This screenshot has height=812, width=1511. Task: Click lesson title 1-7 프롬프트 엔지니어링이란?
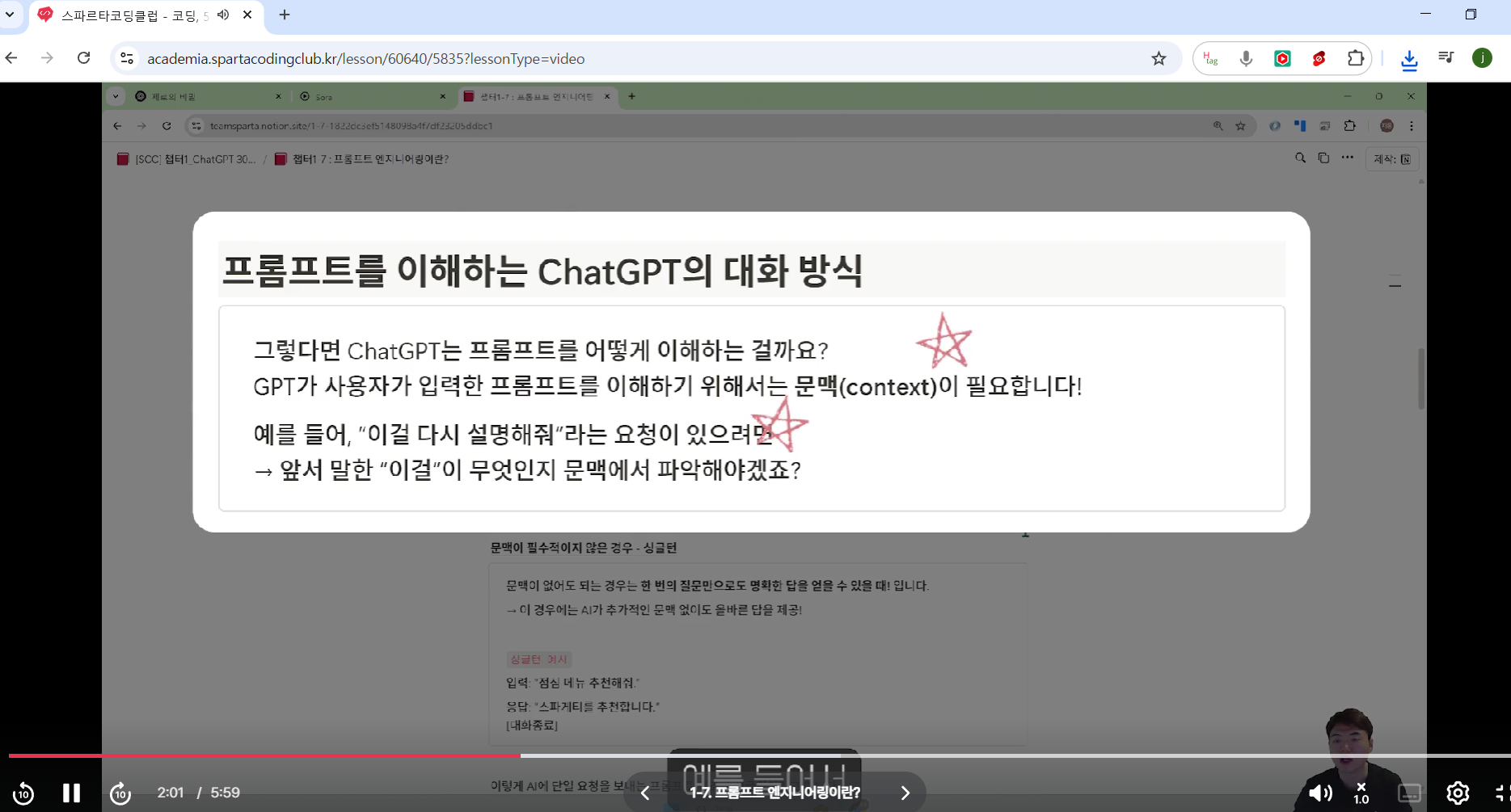[x=774, y=793]
